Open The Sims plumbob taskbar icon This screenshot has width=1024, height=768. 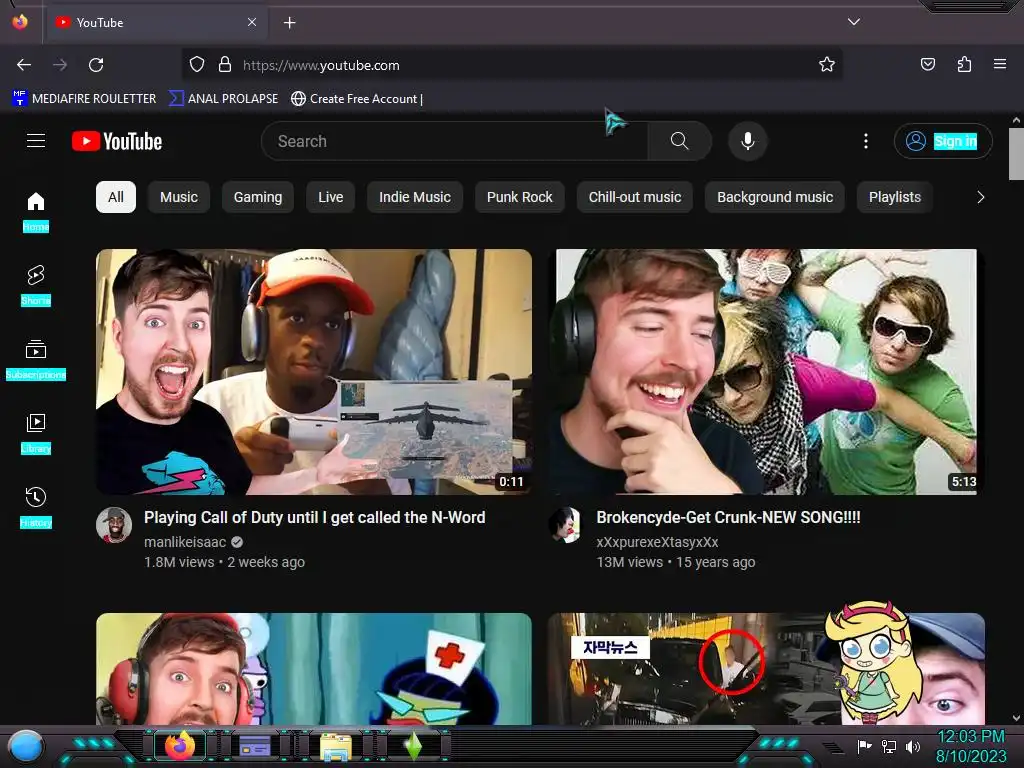[x=413, y=746]
